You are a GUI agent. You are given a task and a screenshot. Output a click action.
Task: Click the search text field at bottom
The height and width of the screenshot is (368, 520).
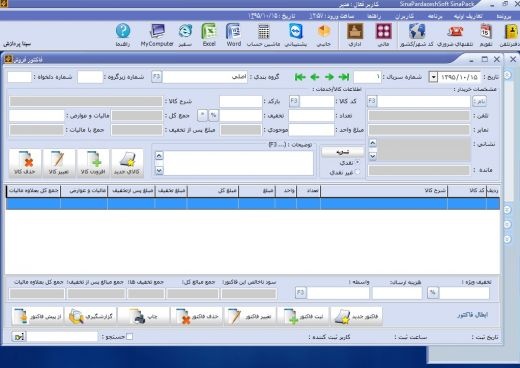pos(62,337)
